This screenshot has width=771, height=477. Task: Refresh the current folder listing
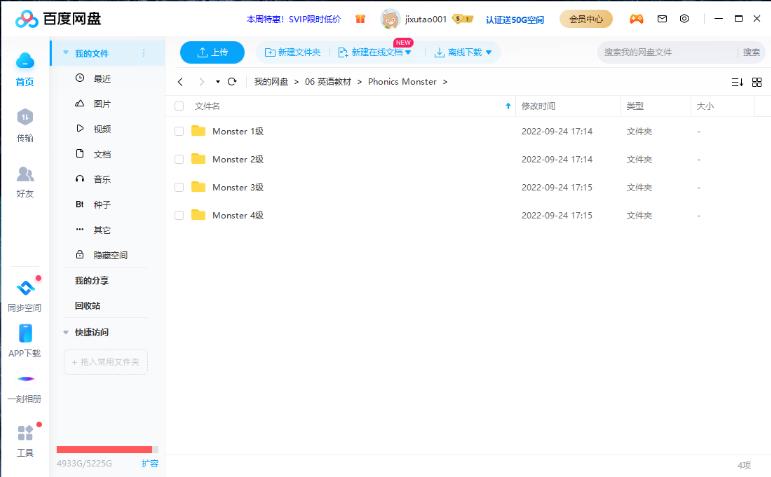coord(232,82)
